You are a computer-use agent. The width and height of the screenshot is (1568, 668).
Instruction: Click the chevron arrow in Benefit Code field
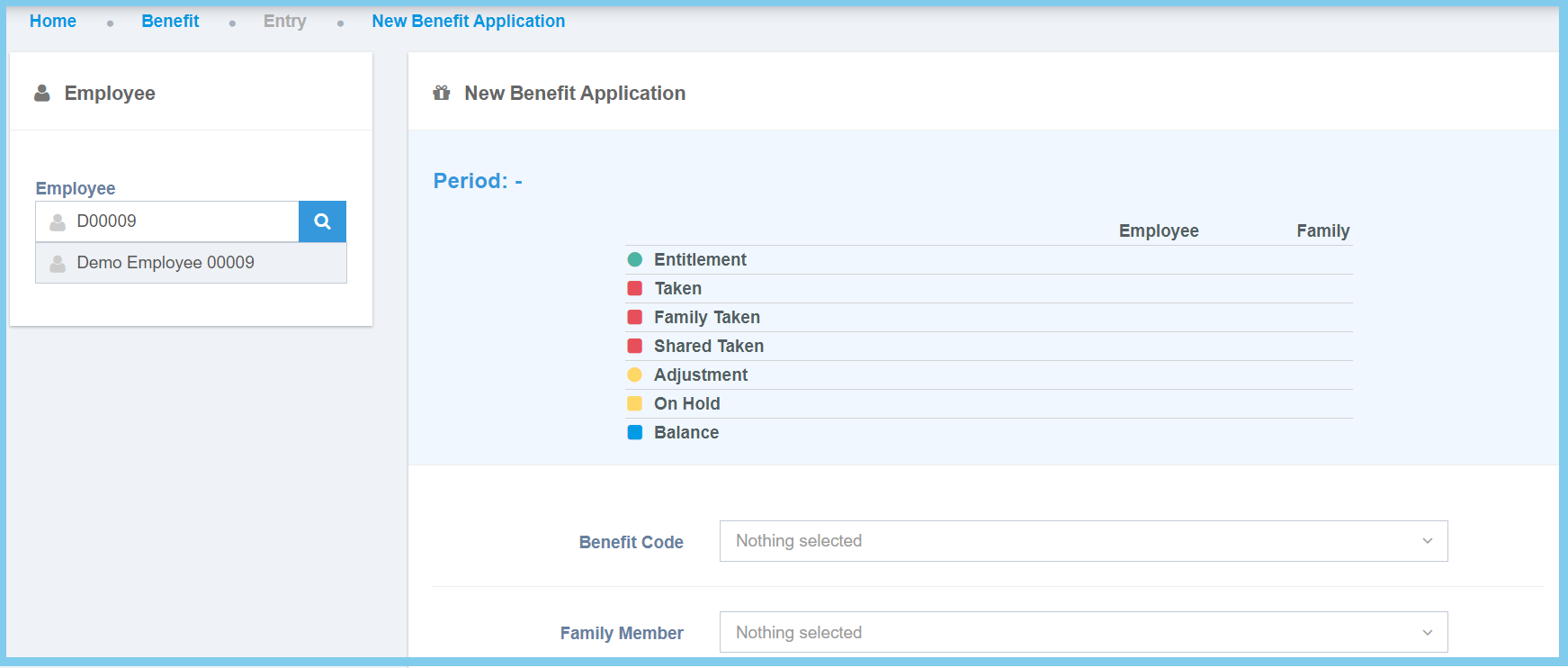coord(1427,541)
